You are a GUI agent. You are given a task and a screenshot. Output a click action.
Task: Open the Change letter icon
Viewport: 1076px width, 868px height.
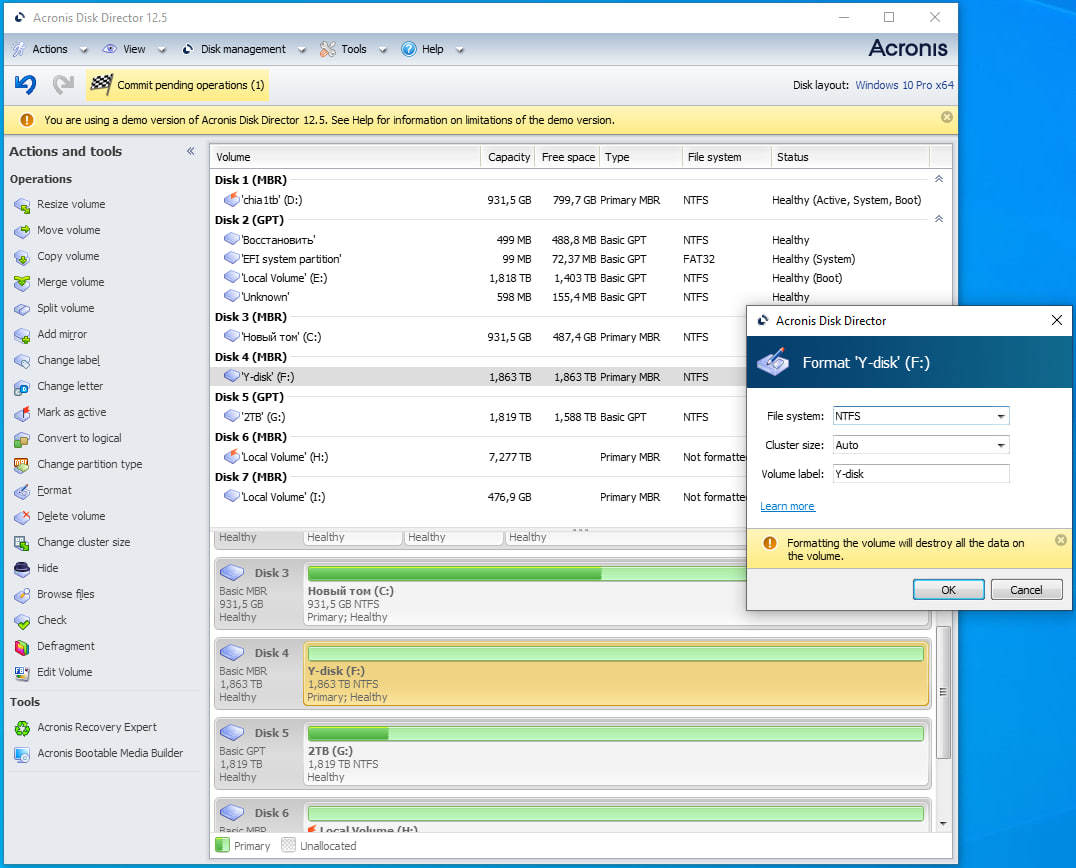pos(22,387)
